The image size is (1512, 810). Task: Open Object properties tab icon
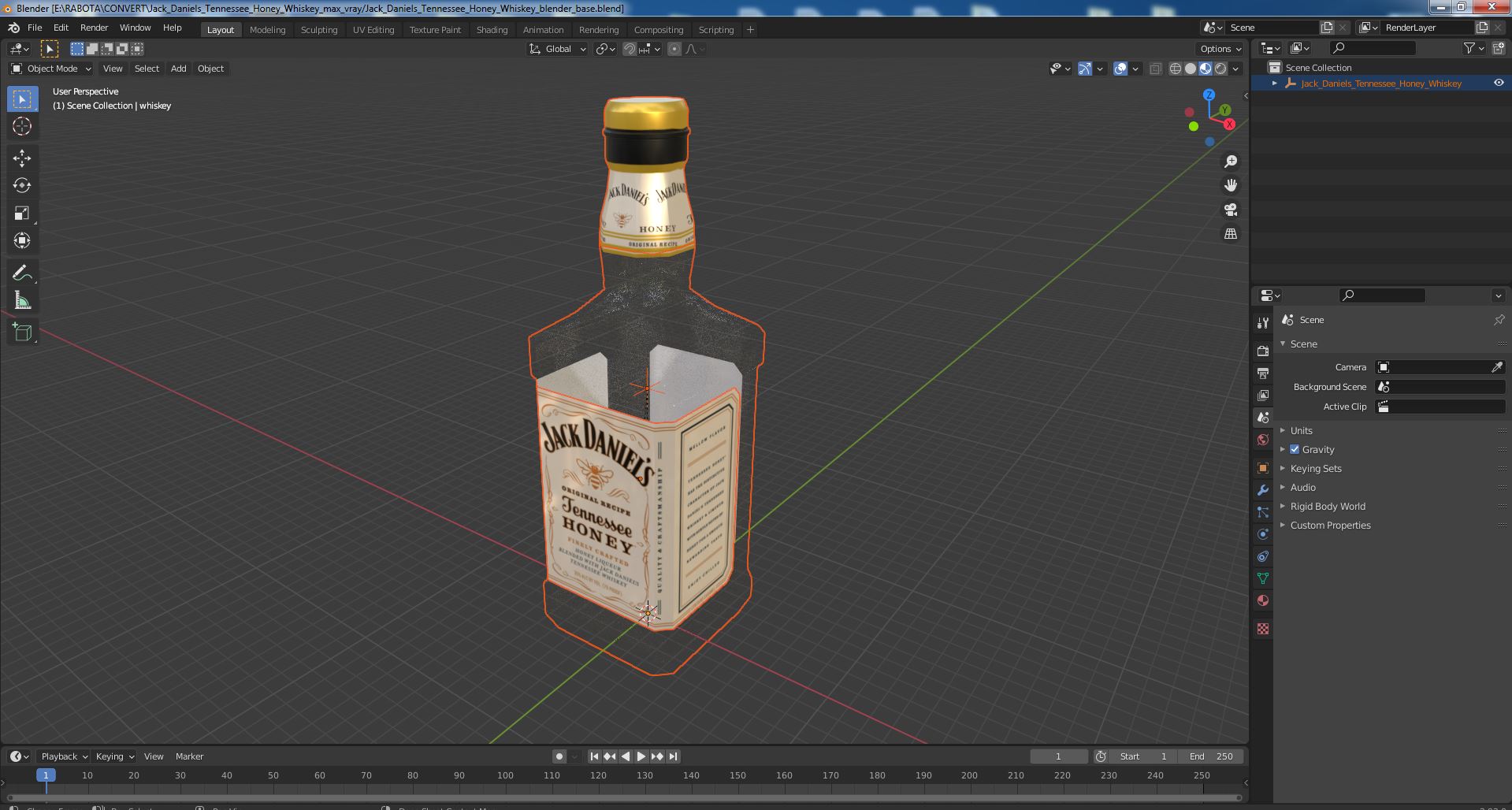pos(1263,468)
